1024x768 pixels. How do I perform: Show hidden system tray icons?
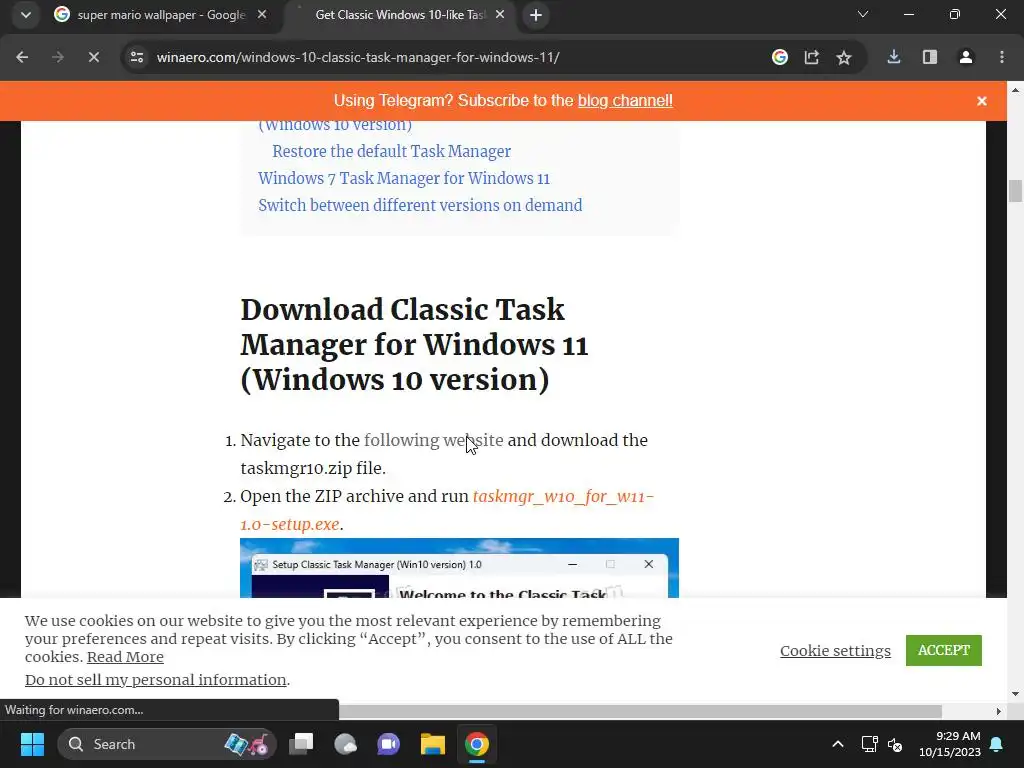(838, 744)
